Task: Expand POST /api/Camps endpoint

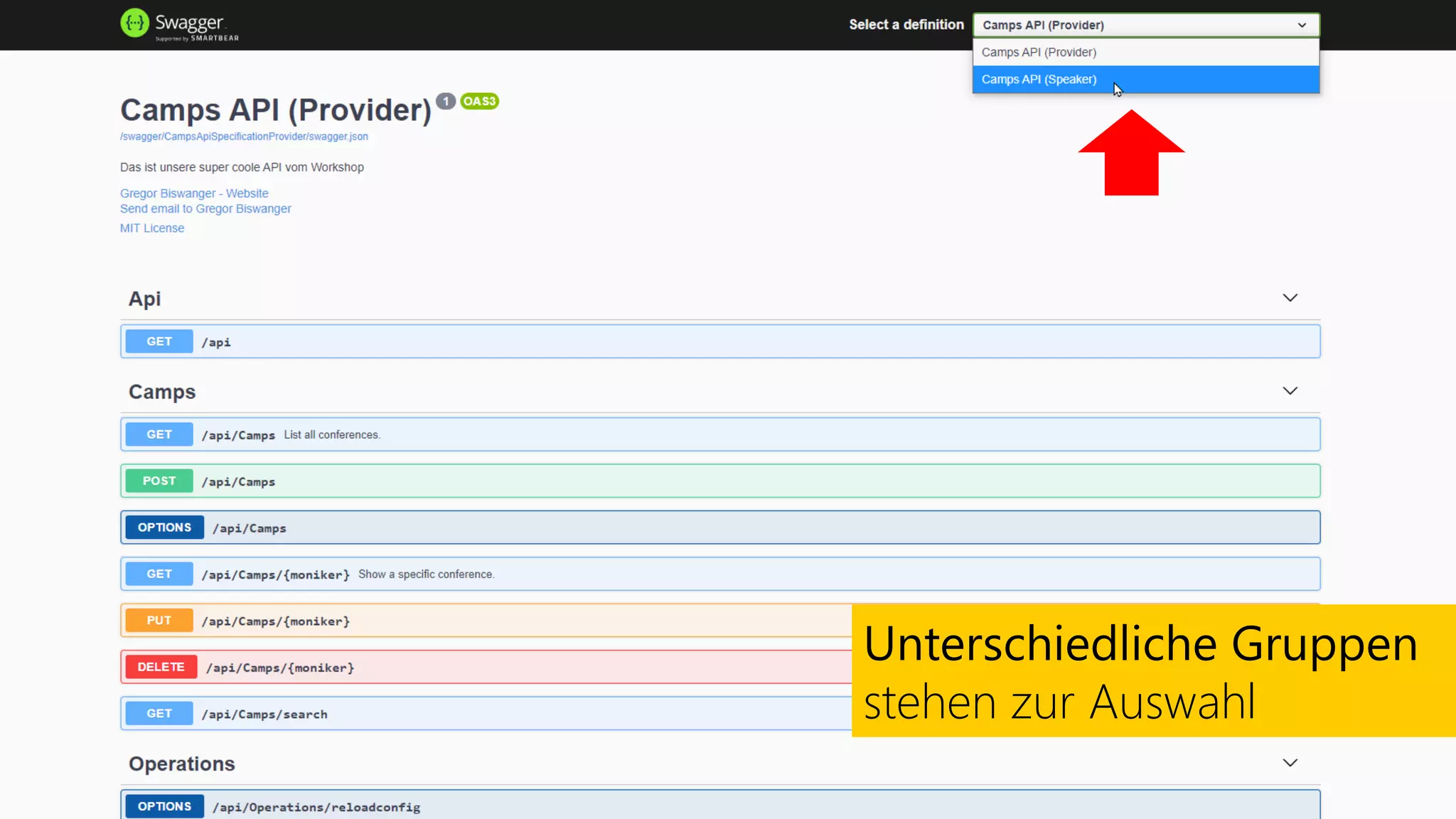Action: click(x=720, y=481)
